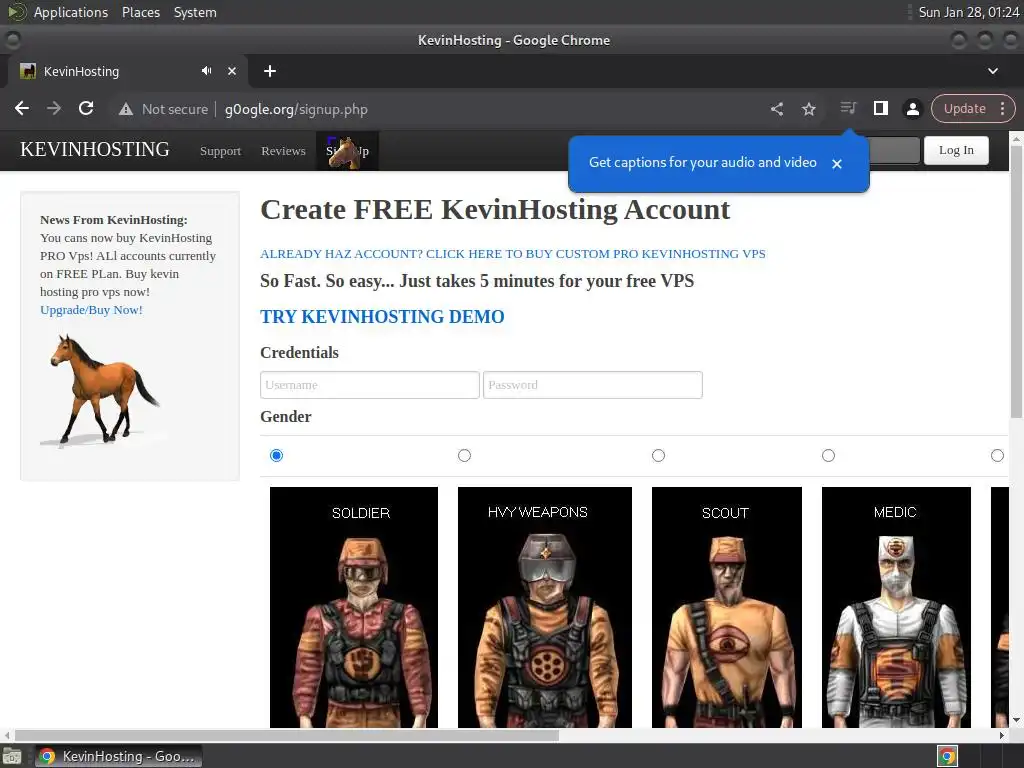Open the System menu

tap(195, 12)
